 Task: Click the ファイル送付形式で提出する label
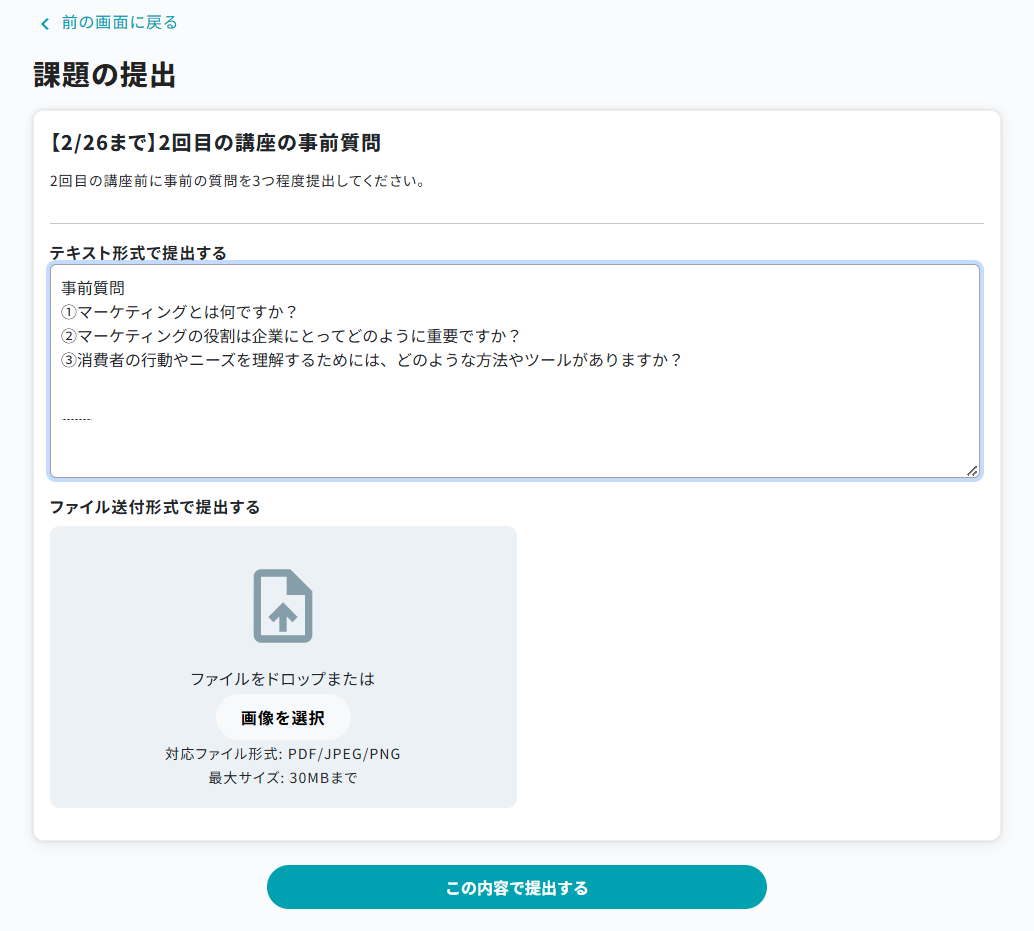155,507
